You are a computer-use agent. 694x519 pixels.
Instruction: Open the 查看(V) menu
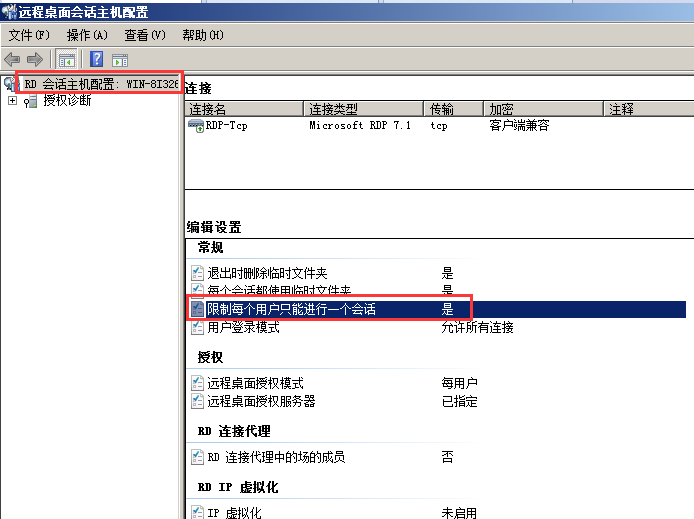144,35
